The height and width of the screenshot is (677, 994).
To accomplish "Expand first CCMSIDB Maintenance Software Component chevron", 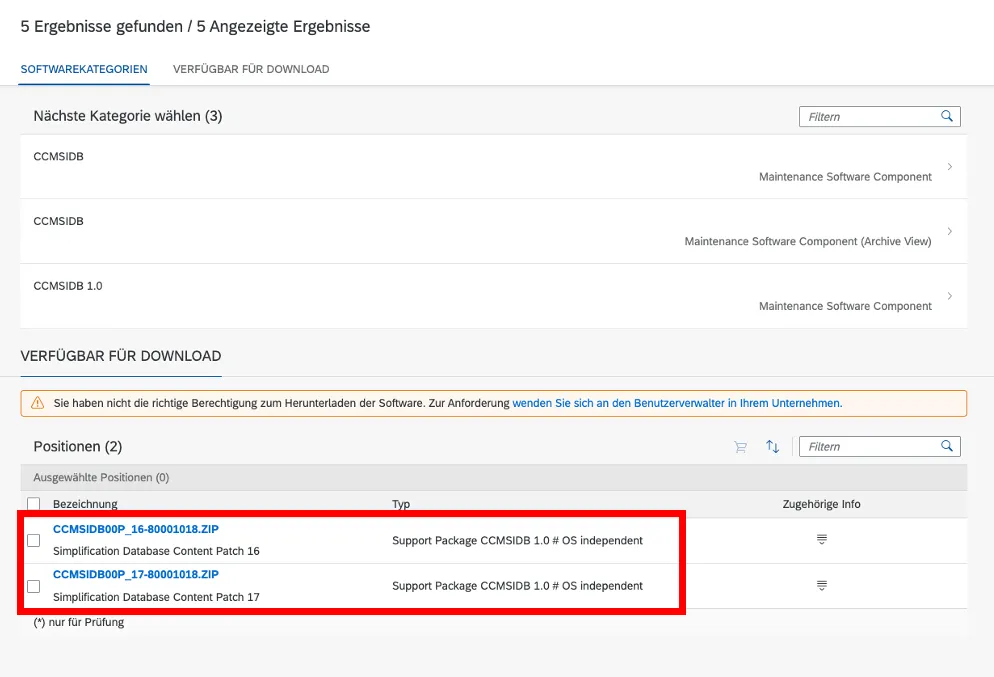I will tap(949, 167).
